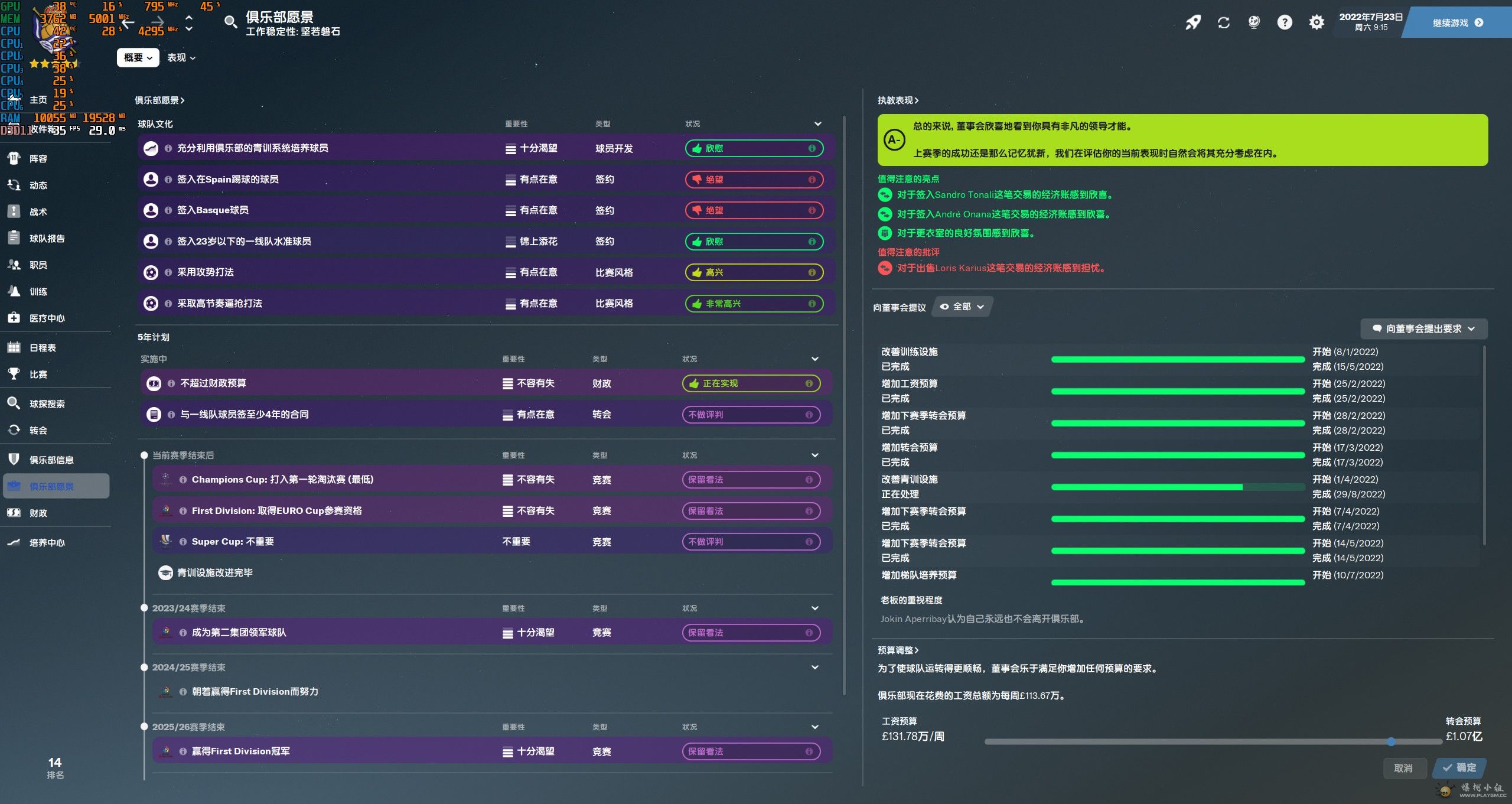
Task: Click the 改善青训设施 progress bar
Action: [1178, 487]
